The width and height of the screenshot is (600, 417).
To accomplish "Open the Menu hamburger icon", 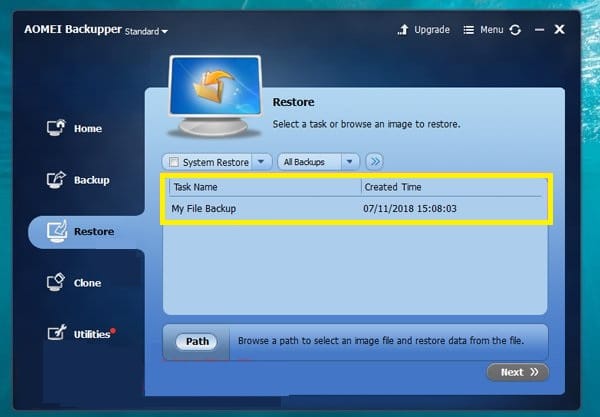I will (x=469, y=30).
